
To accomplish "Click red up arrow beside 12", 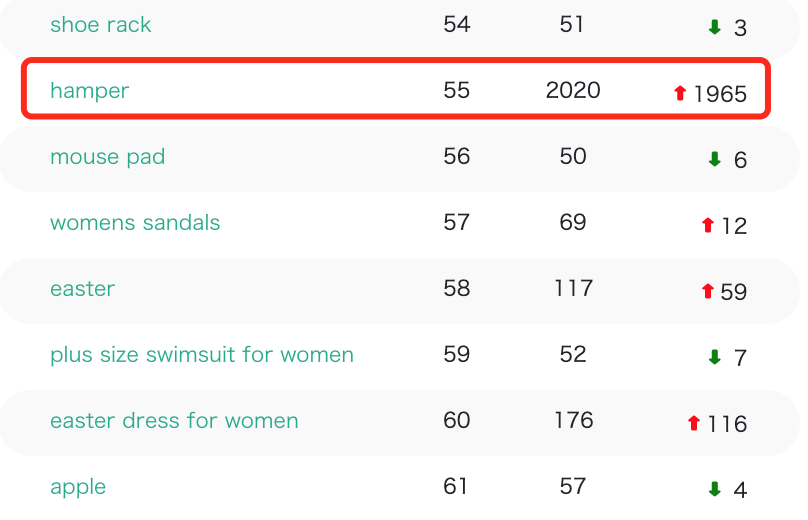I will (x=708, y=225).
